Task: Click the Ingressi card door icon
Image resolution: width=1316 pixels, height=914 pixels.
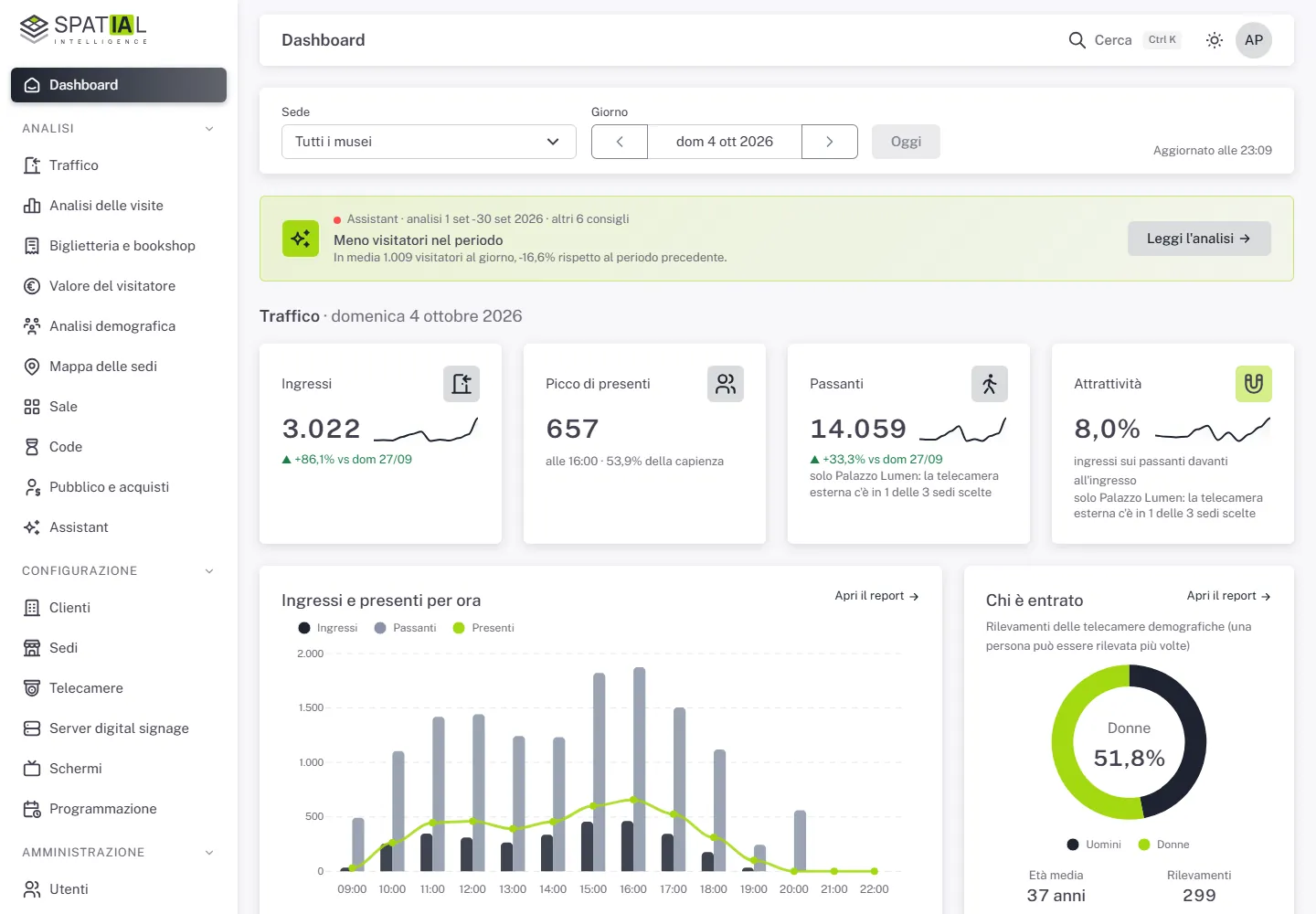Action: tap(462, 384)
